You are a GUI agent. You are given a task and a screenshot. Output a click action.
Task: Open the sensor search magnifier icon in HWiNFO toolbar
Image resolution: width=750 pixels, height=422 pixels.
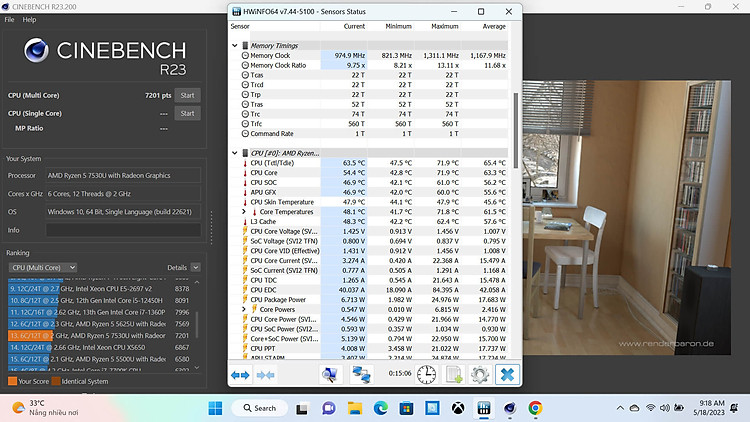330,375
